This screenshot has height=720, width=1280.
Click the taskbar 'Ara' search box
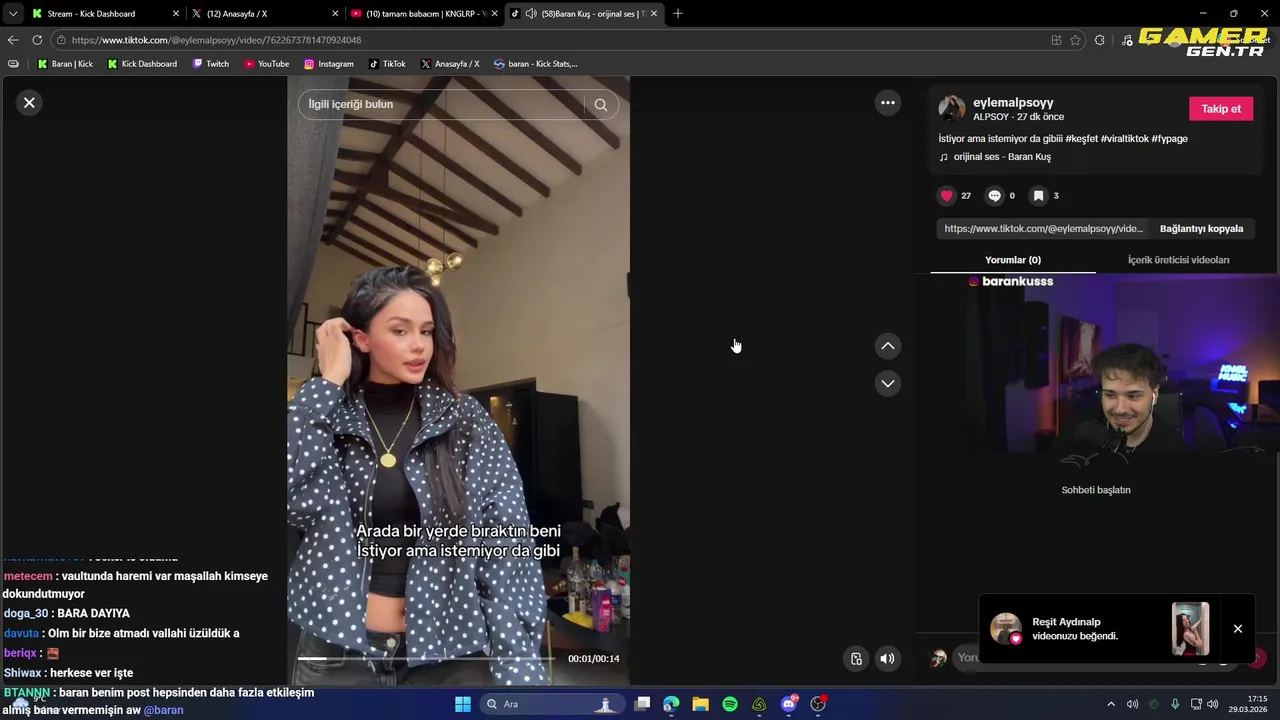(550, 704)
